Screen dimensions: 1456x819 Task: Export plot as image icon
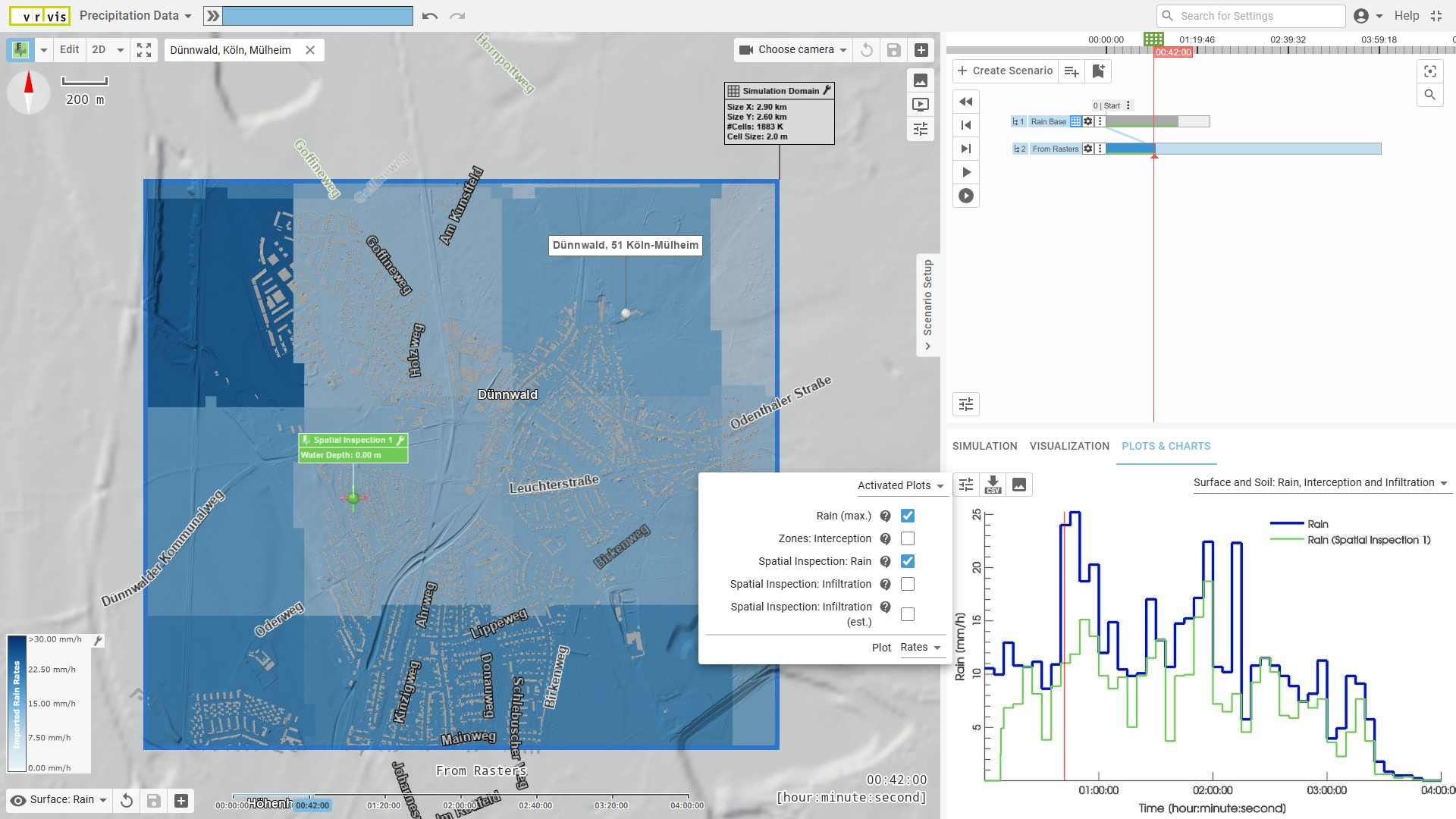1019,485
